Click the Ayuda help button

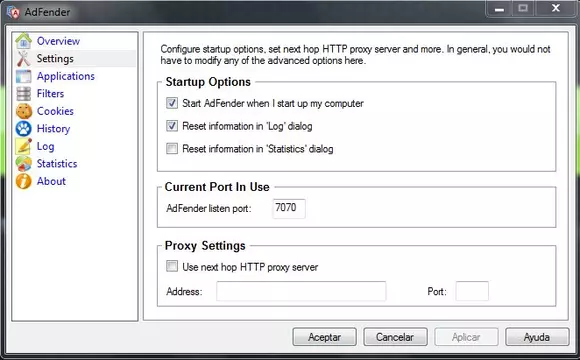tap(537, 337)
